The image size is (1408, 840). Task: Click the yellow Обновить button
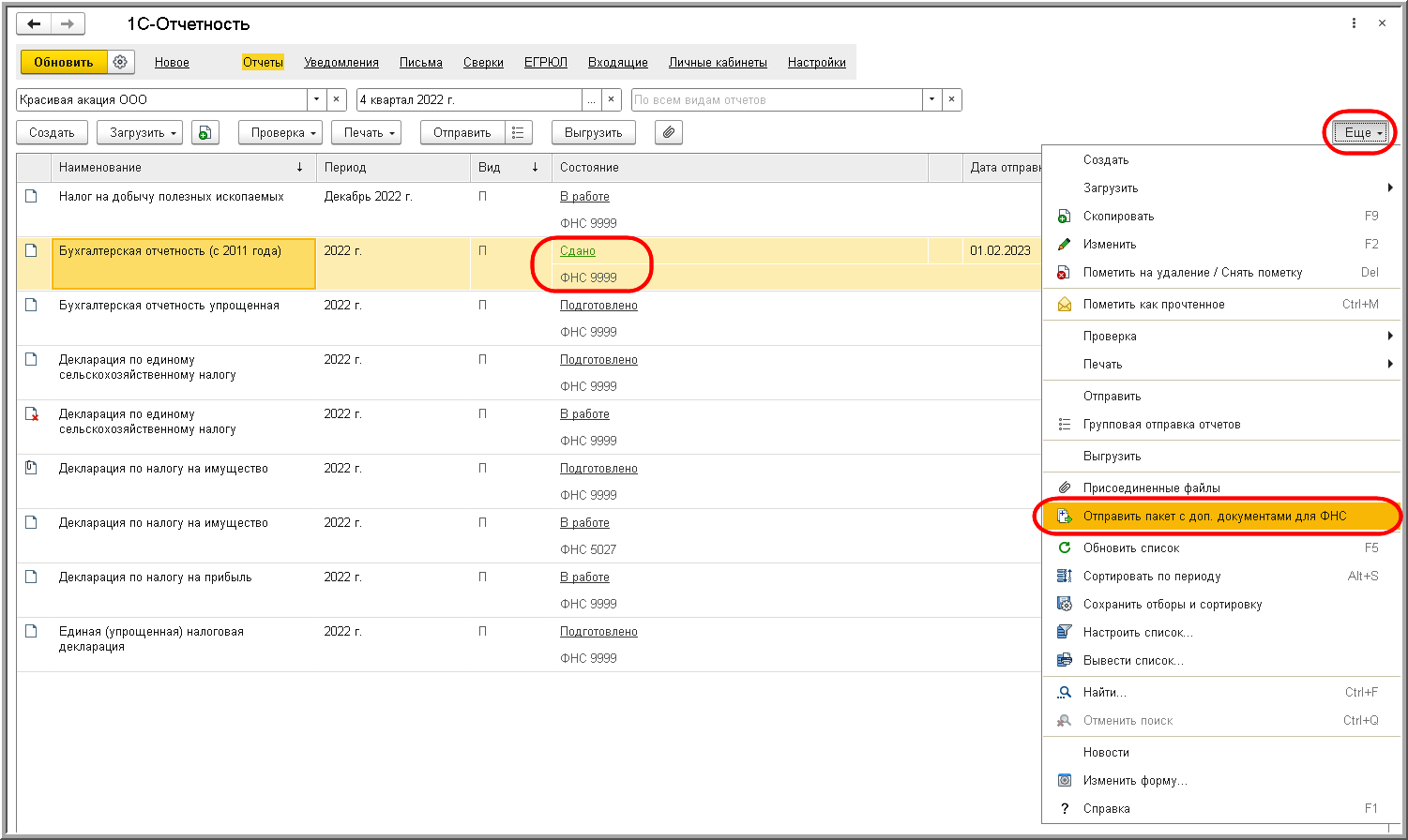point(64,62)
